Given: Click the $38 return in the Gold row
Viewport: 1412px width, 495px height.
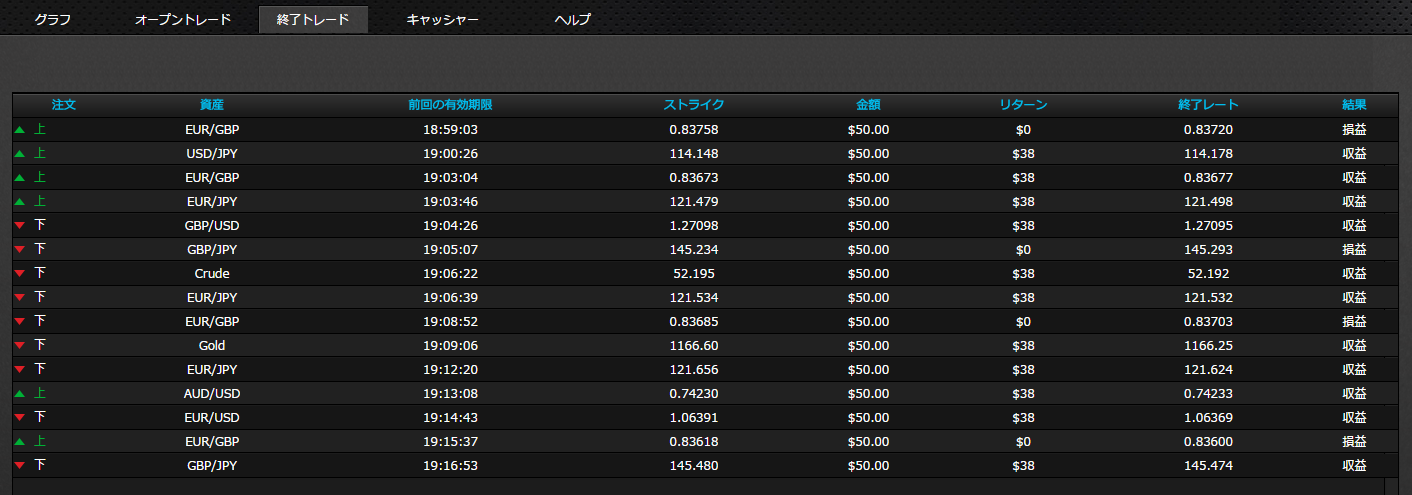Looking at the screenshot, I should (1023, 346).
